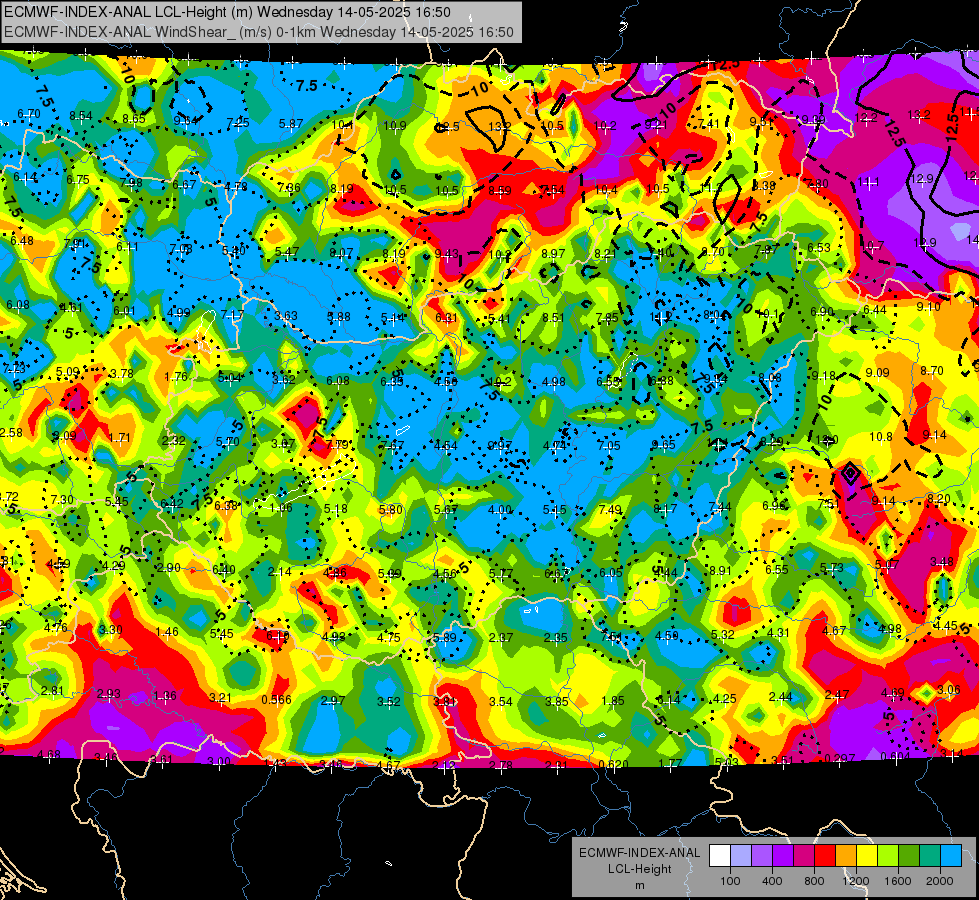Pick the pure yellow legend swatch

coord(867,856)
